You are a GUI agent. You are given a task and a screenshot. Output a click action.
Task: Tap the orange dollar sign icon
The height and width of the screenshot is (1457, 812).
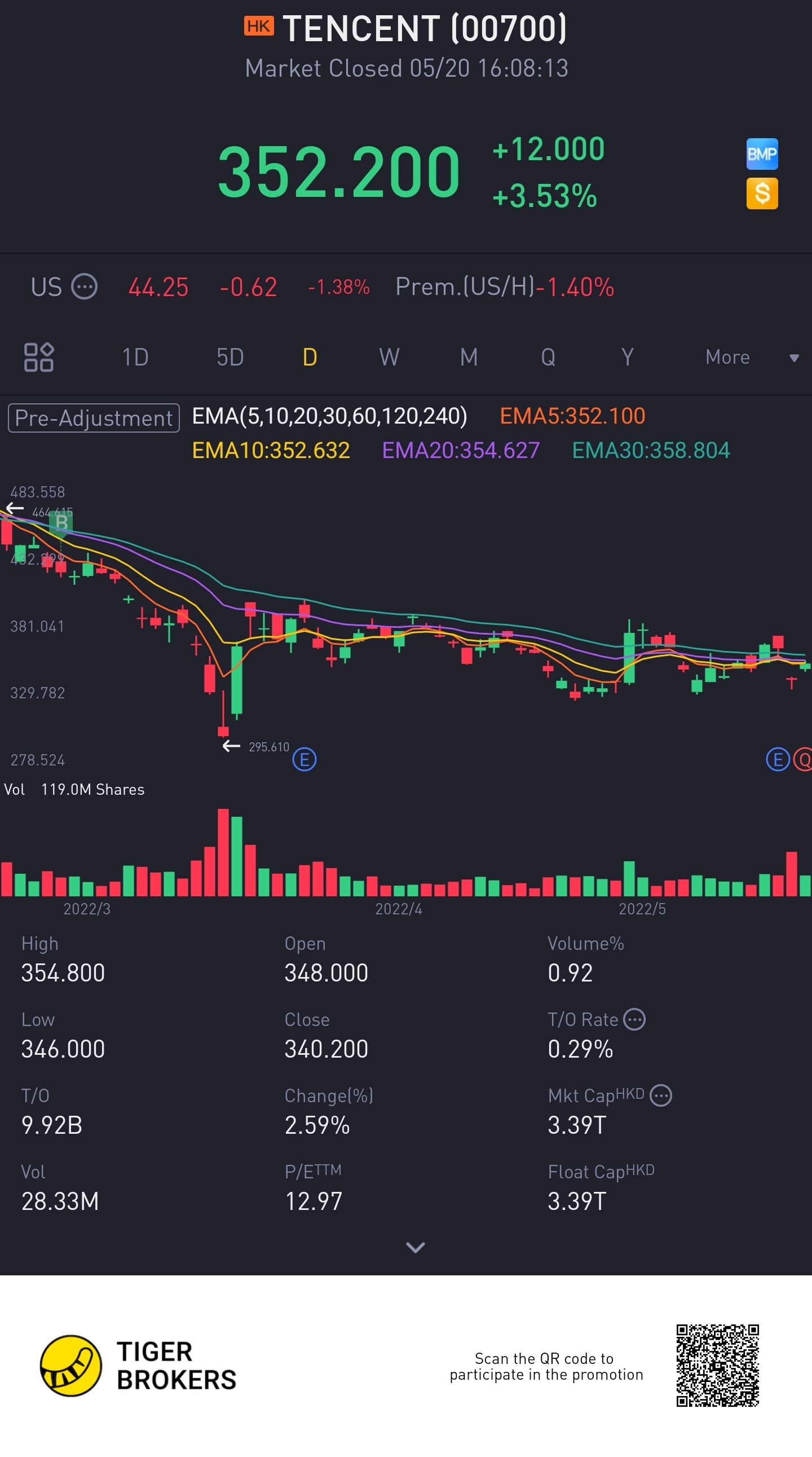click(762, 193)
